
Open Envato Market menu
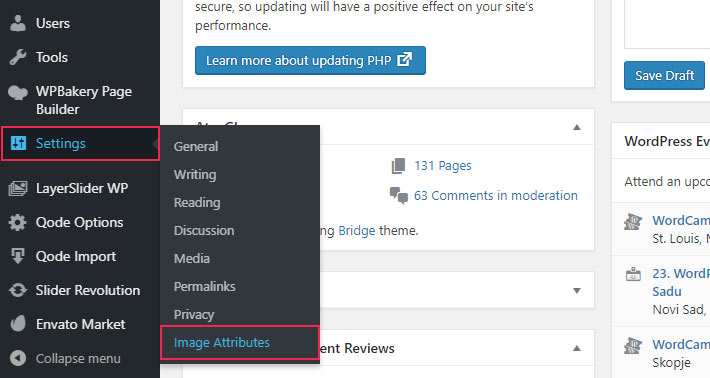80,324
